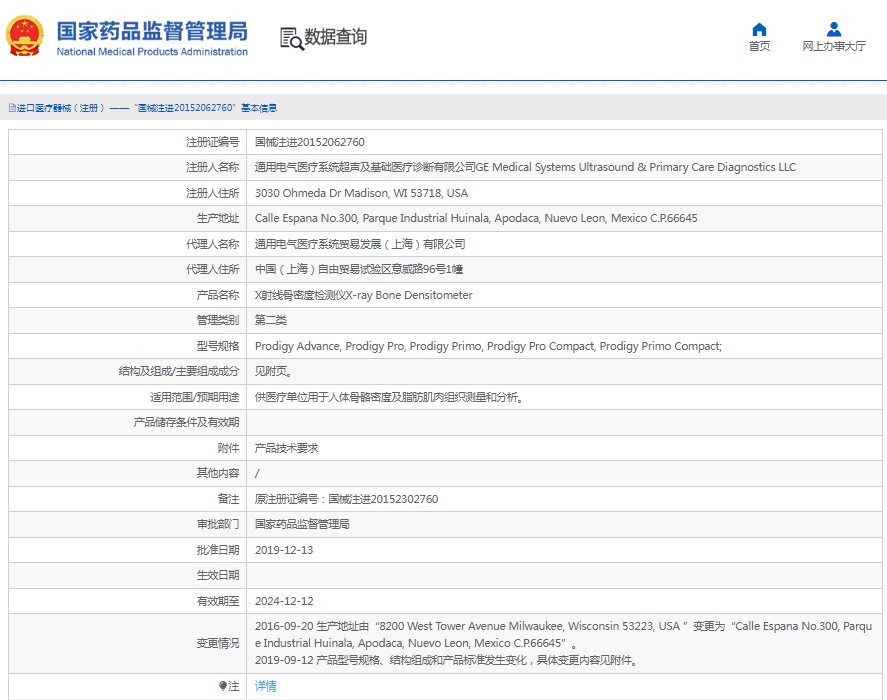887x700 pixels.
Task: Click 数据查询 heading text
Action: pyautogui.click(x=335, y=37)
